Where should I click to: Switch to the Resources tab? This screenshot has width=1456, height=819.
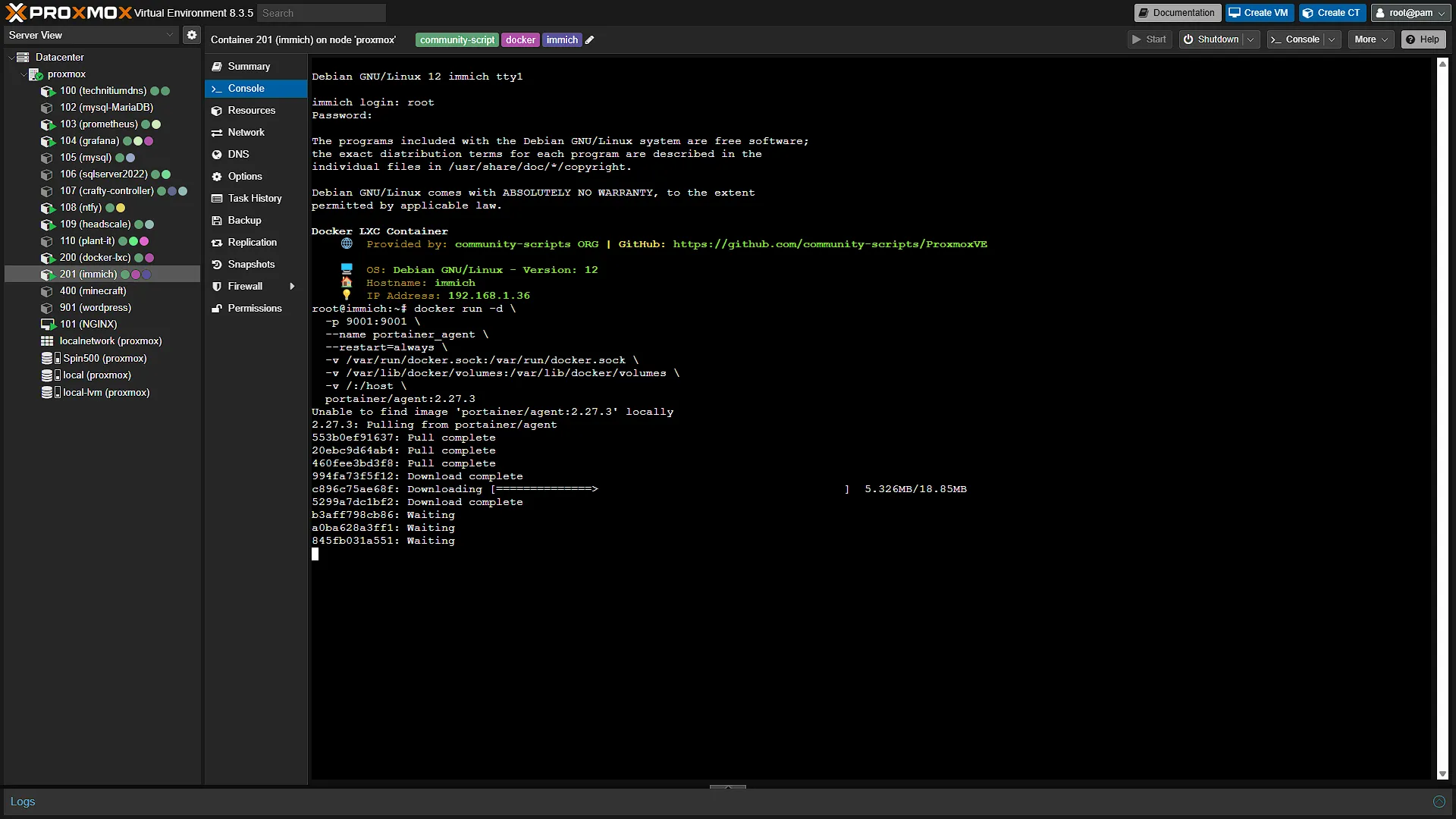(x=256, y=111)
